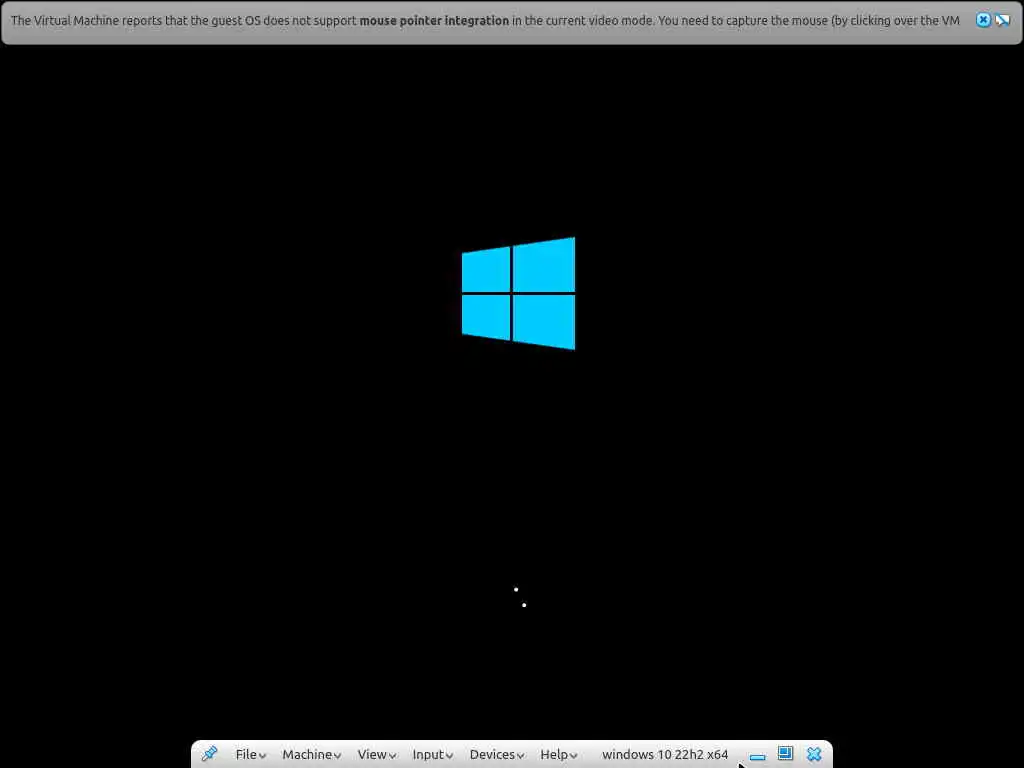The image size is (1024, 768).
Task: Toggle the mini toolbar pin icon
Action: point(210,754)
